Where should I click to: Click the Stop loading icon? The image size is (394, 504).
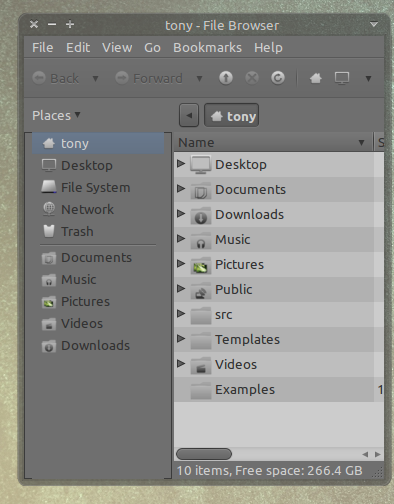click(x=252, y=78)
